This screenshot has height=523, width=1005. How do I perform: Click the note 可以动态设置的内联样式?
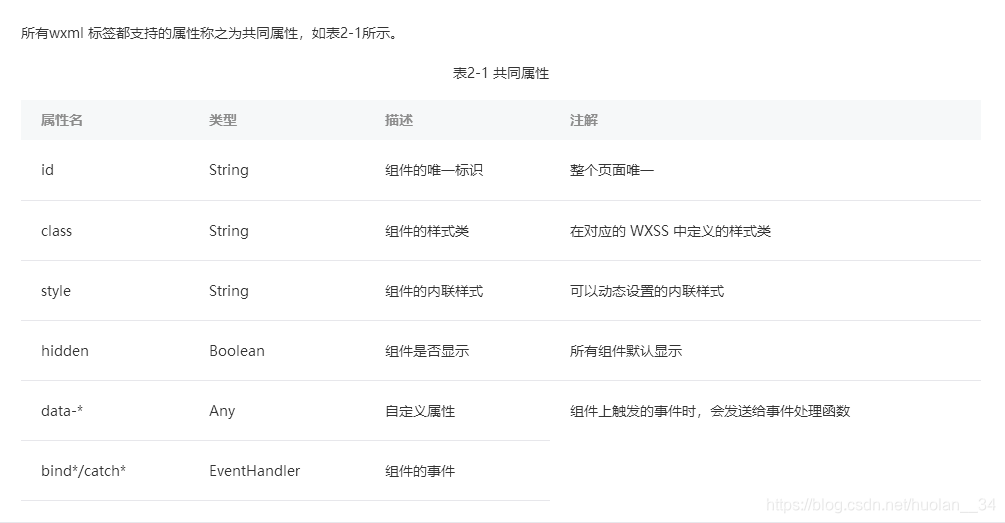pos(647,291)
